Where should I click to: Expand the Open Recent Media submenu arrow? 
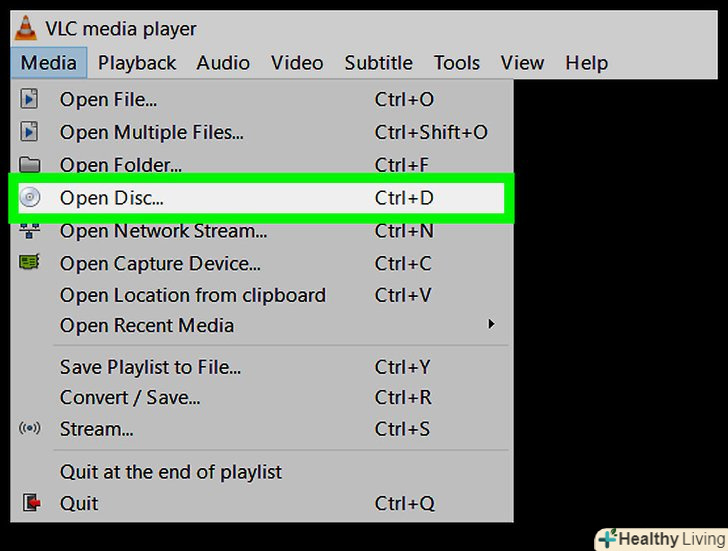[x=490, y=325]
